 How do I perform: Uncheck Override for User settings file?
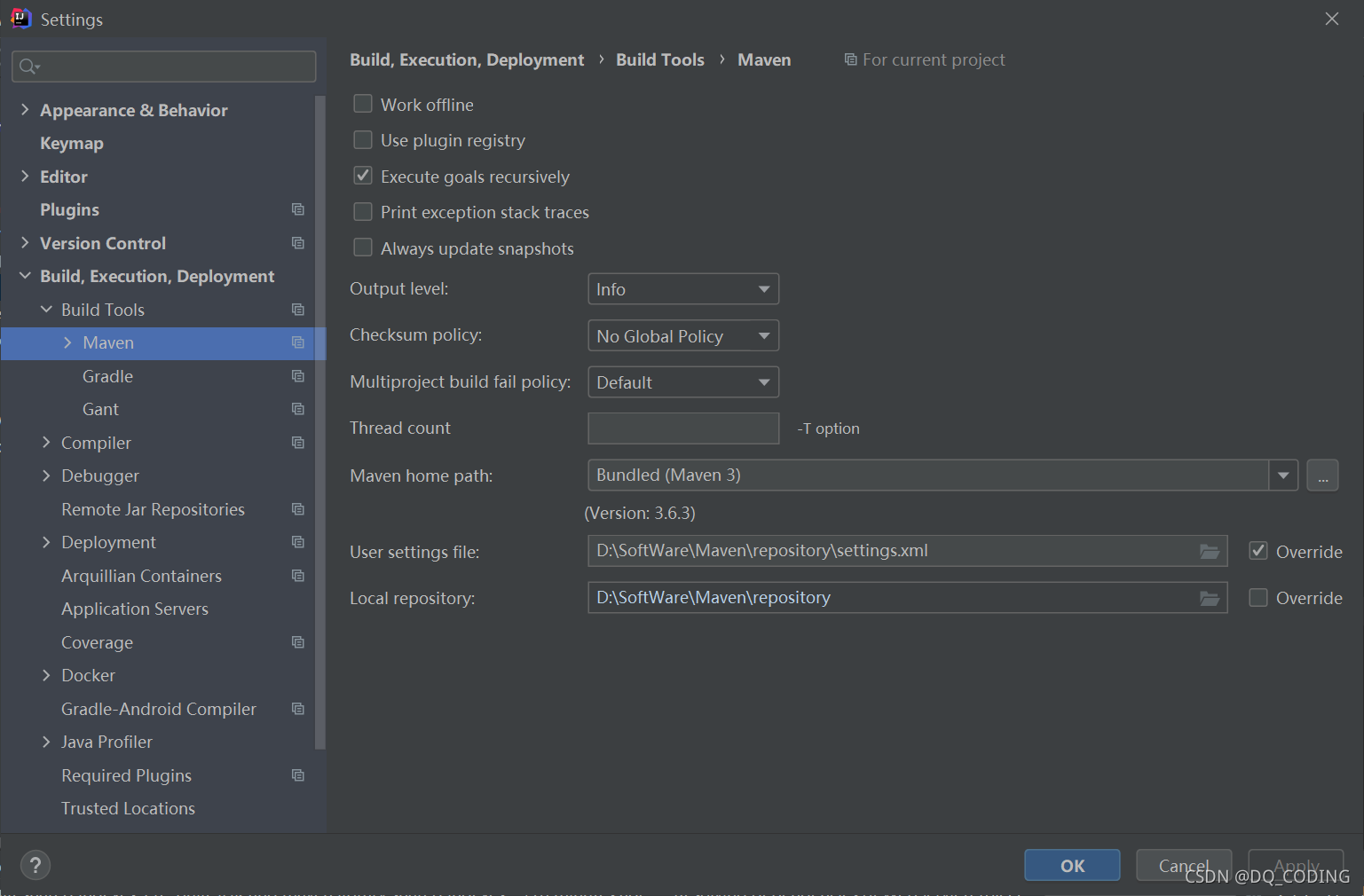[x=1258, y=551]
